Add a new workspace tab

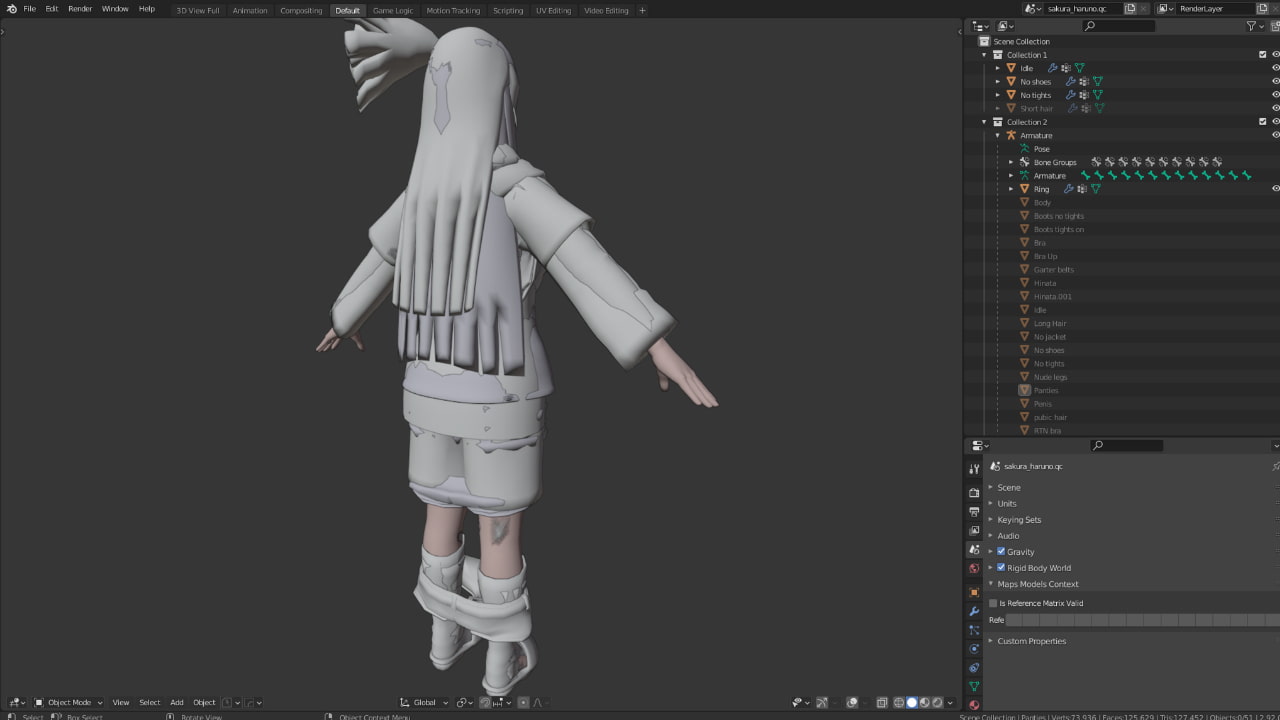(642, 10)
